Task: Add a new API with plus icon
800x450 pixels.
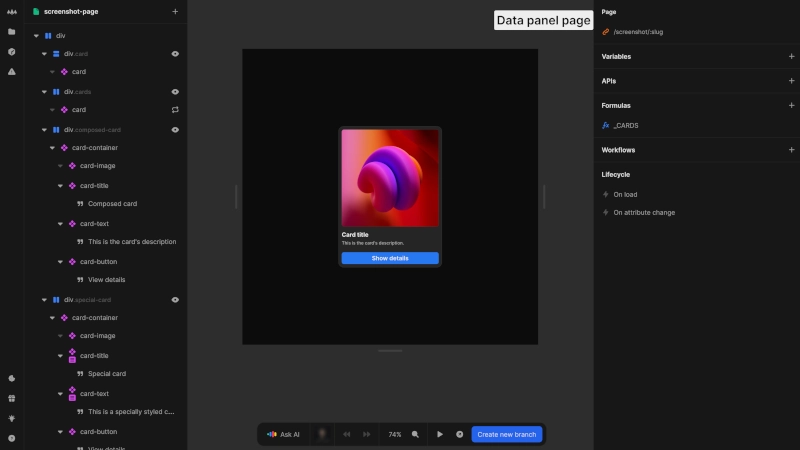Action: [791, 81]
